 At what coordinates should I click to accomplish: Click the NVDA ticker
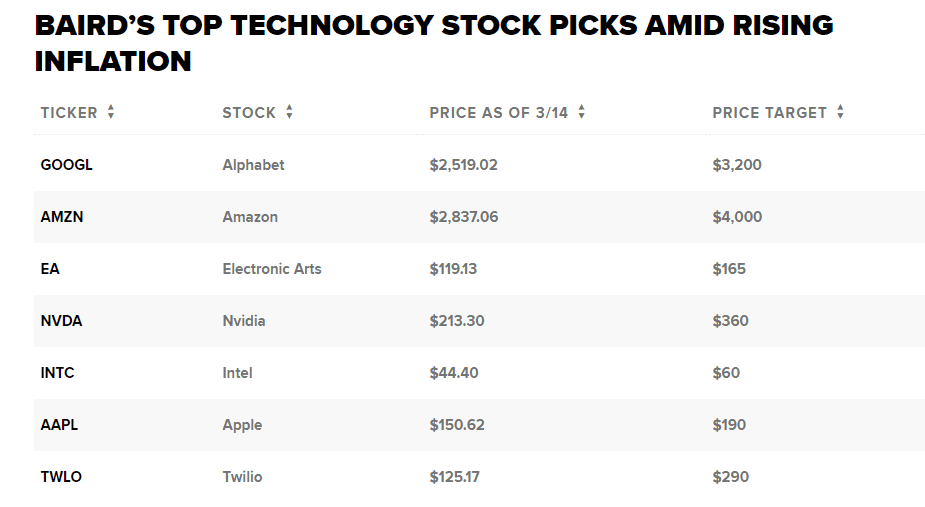click(x=61, y=321)
